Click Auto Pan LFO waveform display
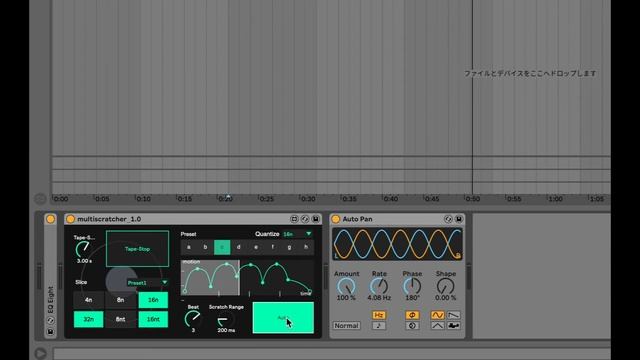The image size is (640, 360). tap(397, 244)
